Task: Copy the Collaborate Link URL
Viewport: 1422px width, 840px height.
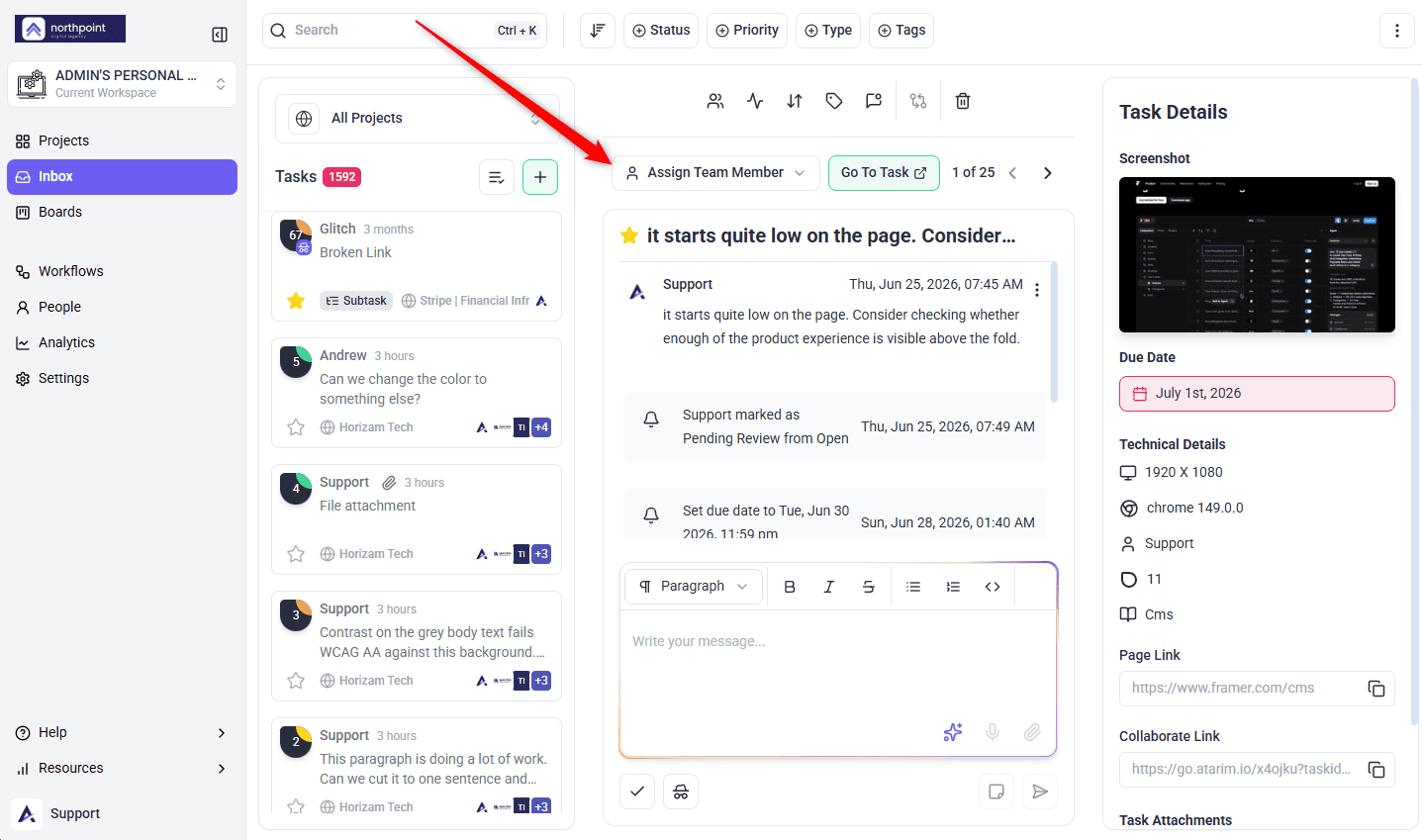Action: [1376, 770]
